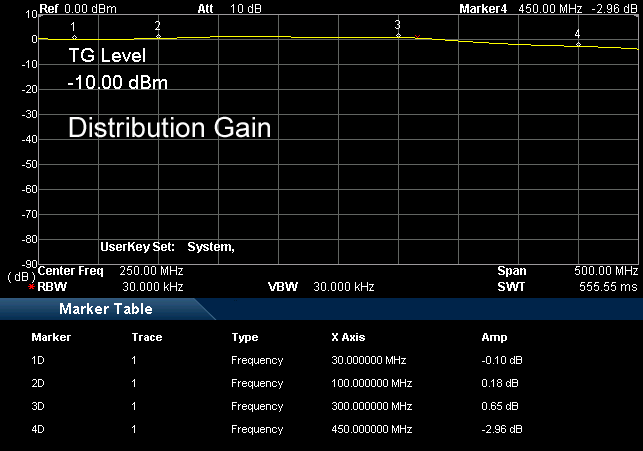Select the Distribution Gain title text
This screenshot has width=643, height=451.
(x=169, y=128)
